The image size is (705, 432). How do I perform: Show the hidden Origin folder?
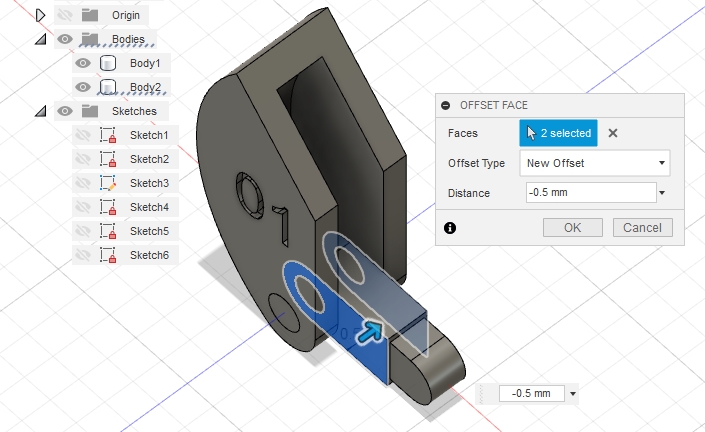click(65, 15)
